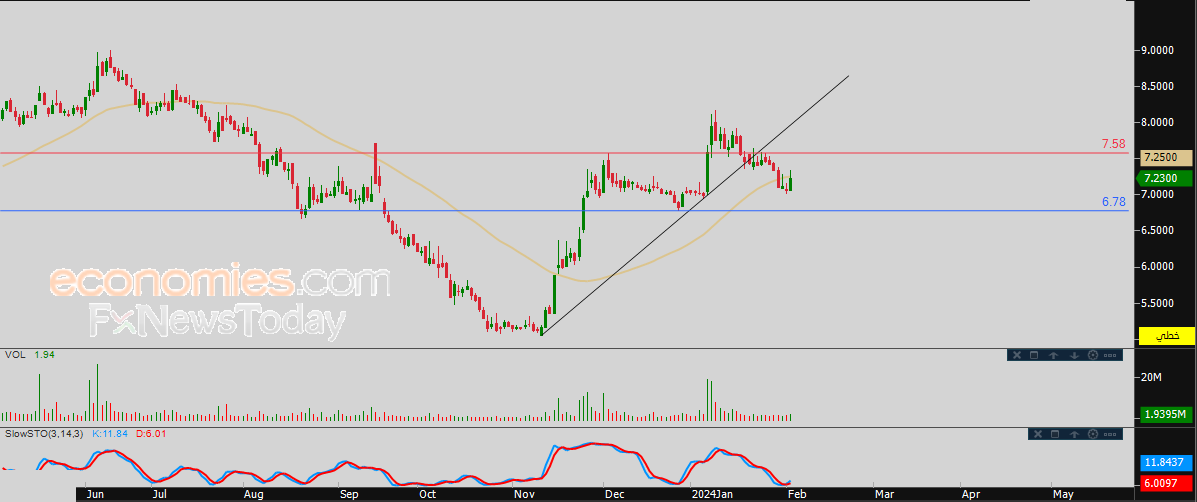
Task: Click the green 7.2300 current price tag
Action: 1166,179
